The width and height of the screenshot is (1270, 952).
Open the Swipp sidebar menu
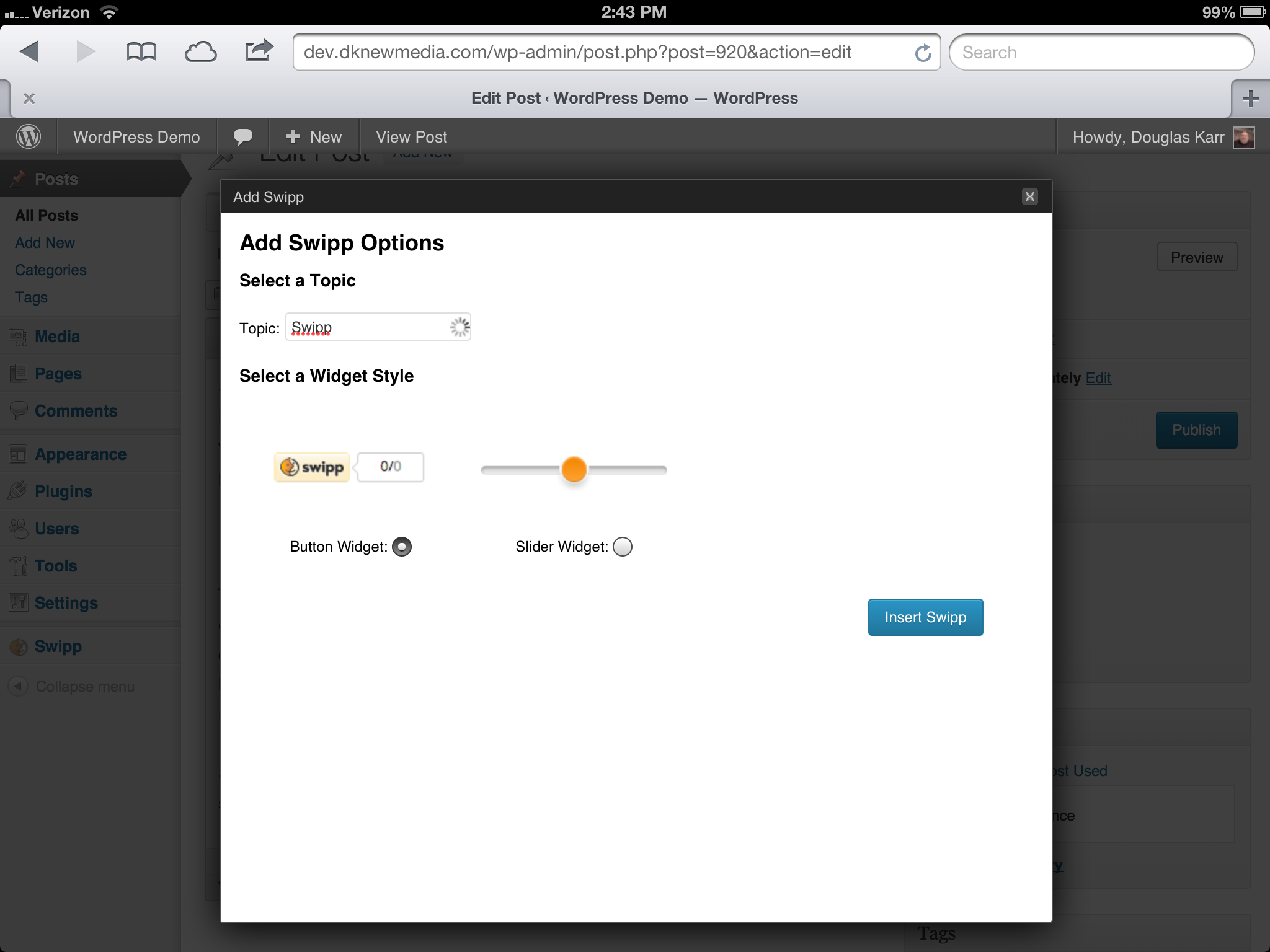click(x=91, y=646)
